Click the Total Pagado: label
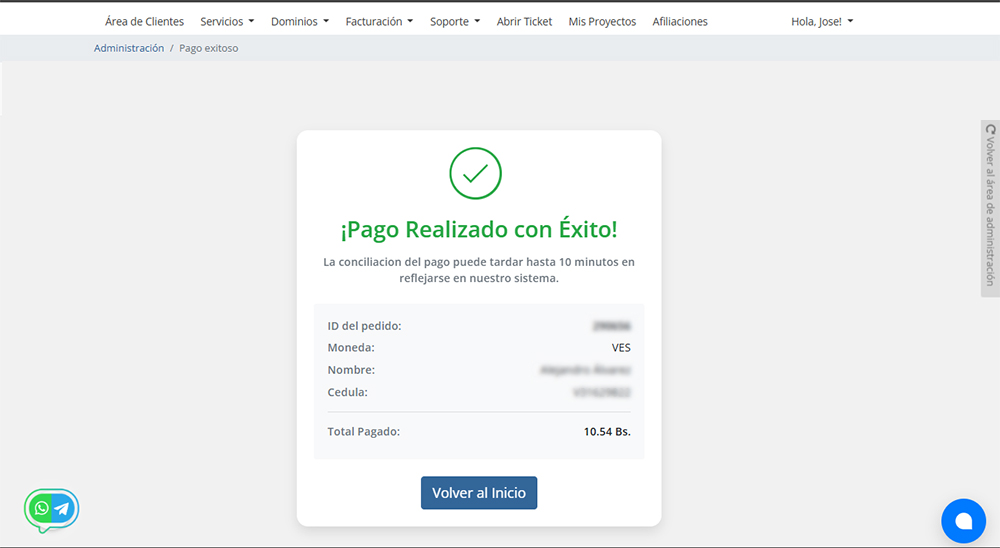Image resolution: width=1000 pixels, height=548 pixels. pyautogui.click(x=364, y=432)
